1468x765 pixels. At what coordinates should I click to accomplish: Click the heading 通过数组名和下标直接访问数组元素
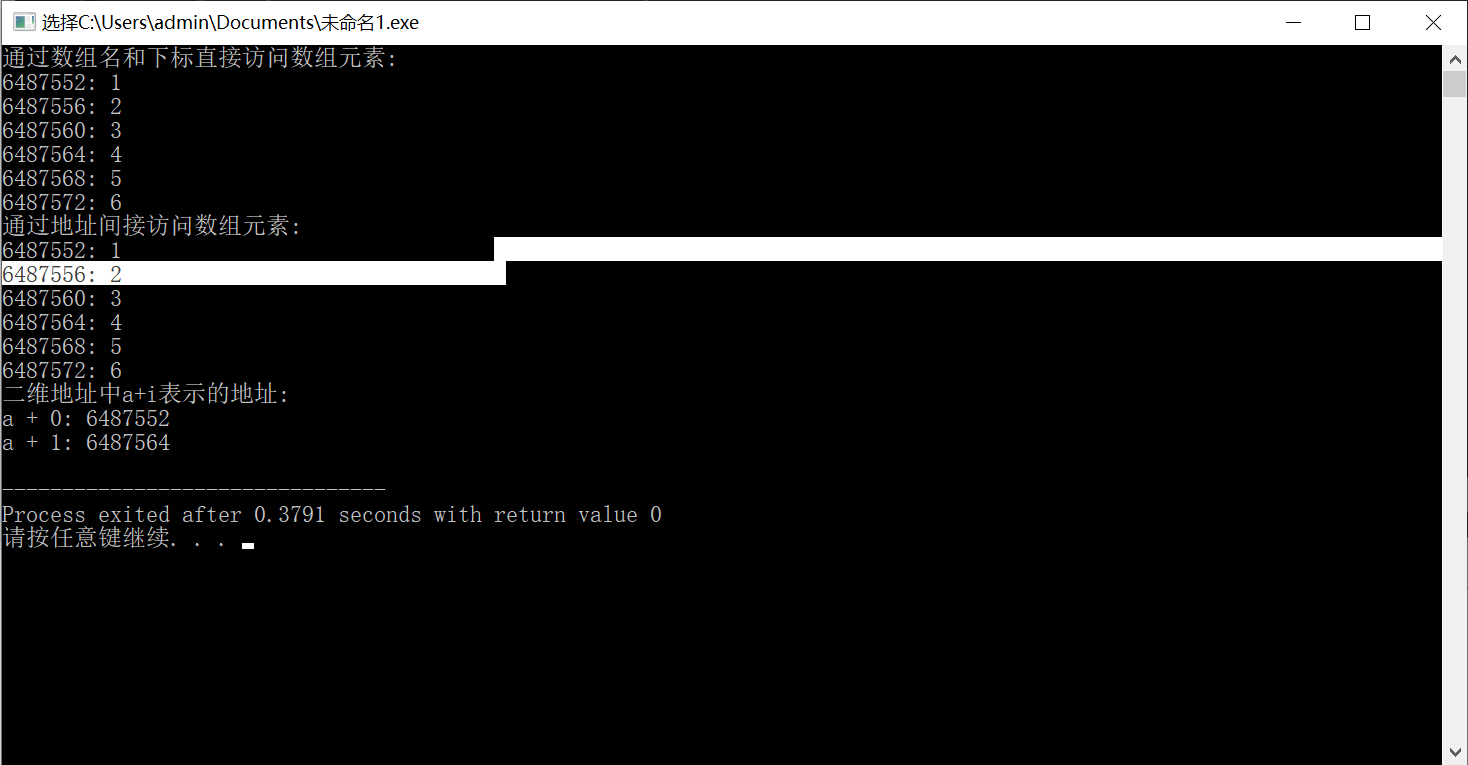click(x=200, y=58)
